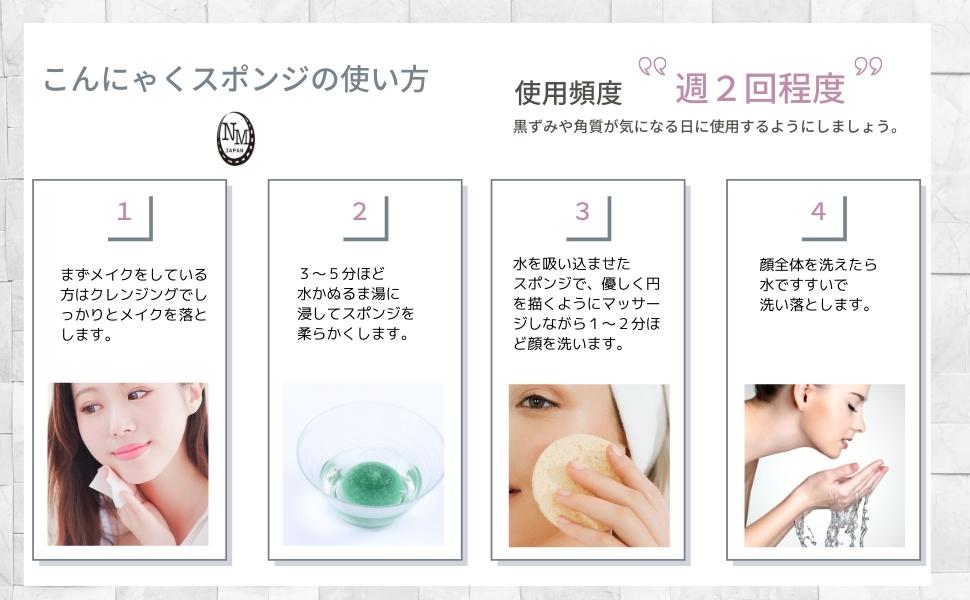
Task: Click the closing quotation mark icon
Action: [868, 66]
